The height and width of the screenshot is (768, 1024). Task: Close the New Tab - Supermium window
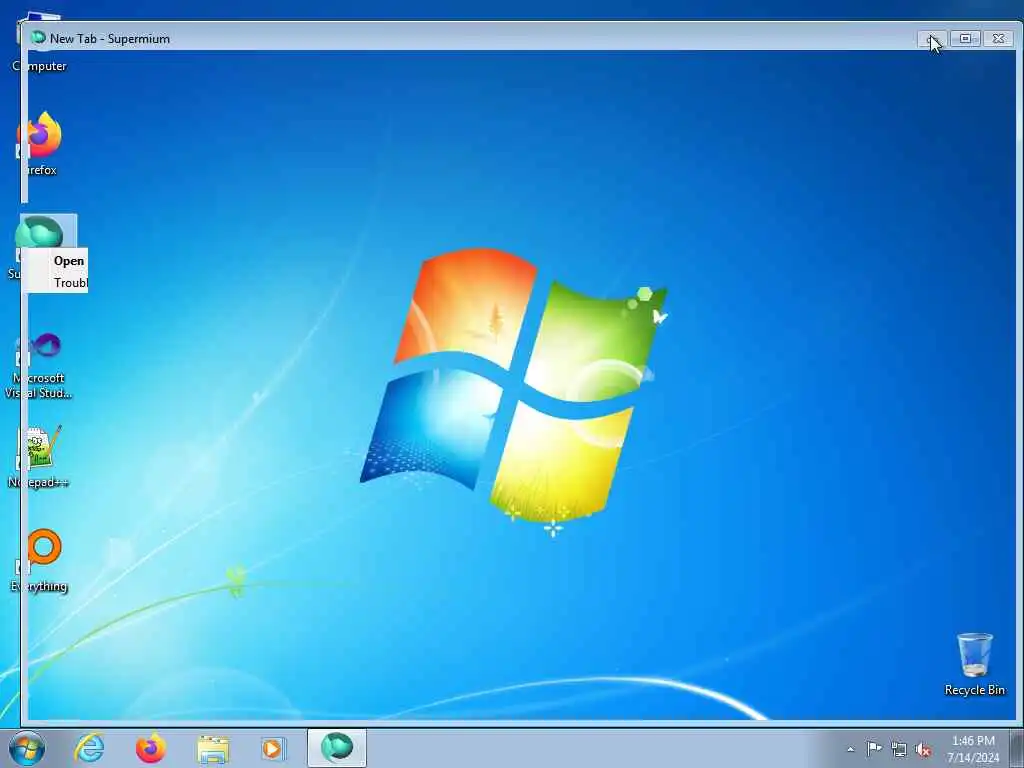[999, 39]
